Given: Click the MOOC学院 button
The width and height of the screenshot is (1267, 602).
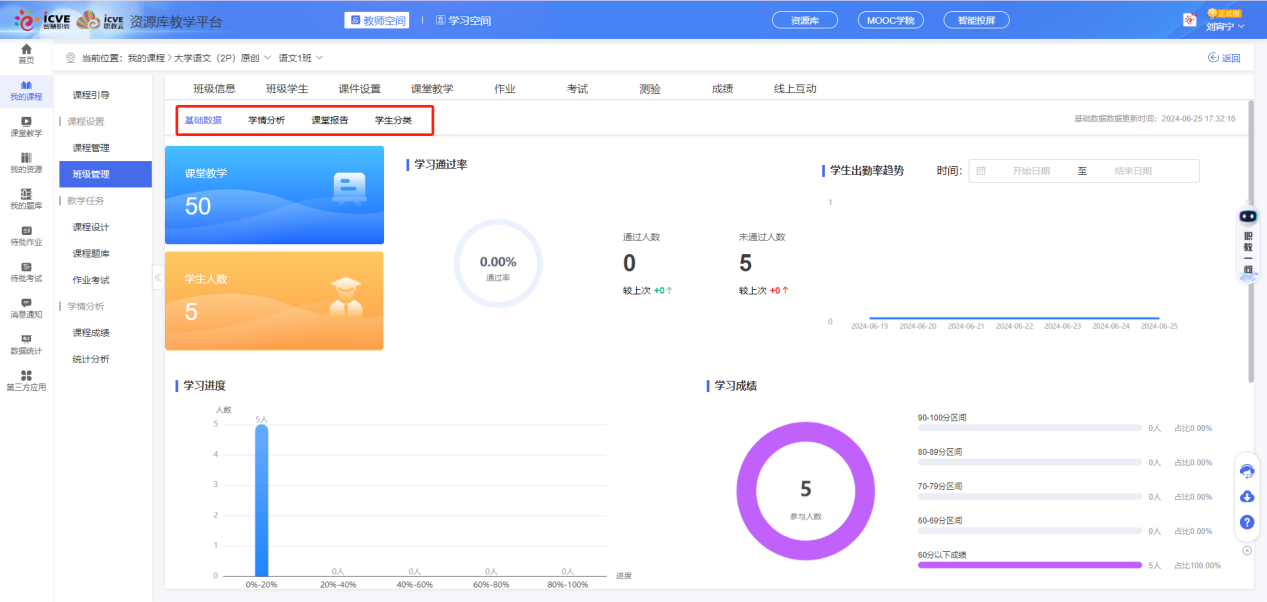Looking at the screenshot, I should point(891,20).
